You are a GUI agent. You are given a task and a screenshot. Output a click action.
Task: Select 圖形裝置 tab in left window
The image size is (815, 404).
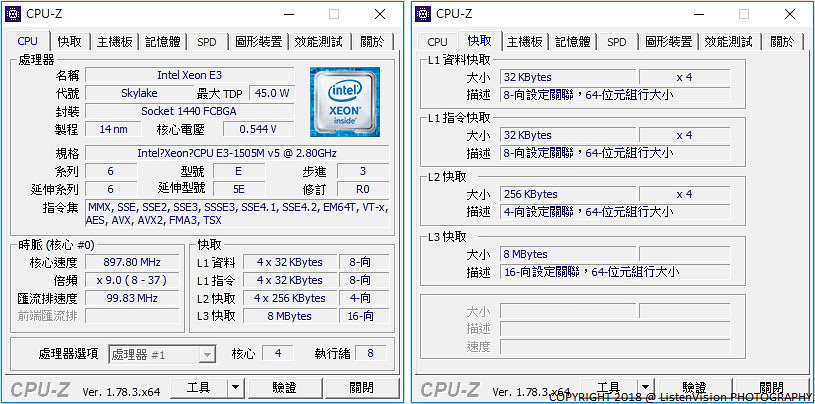pyautogui.click(x=258, y=42)
